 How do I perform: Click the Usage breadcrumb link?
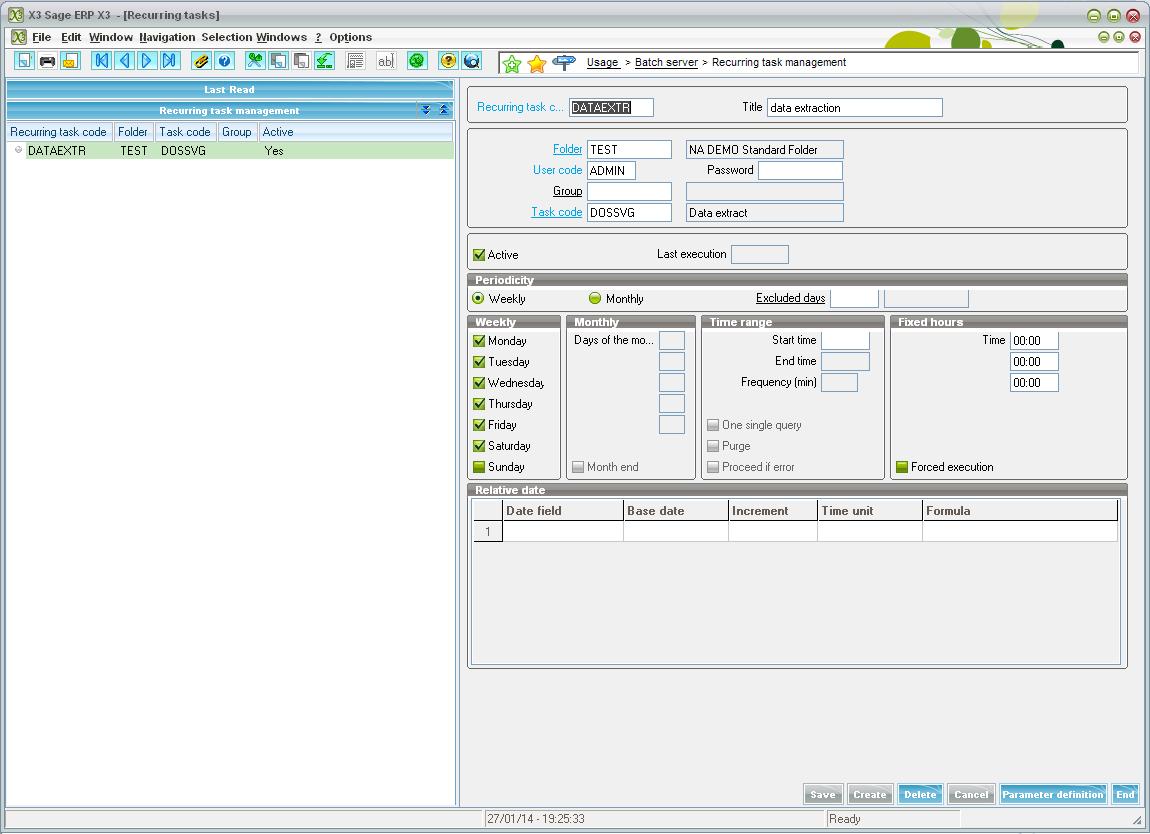pyautogui.click(x=603, y=62)
